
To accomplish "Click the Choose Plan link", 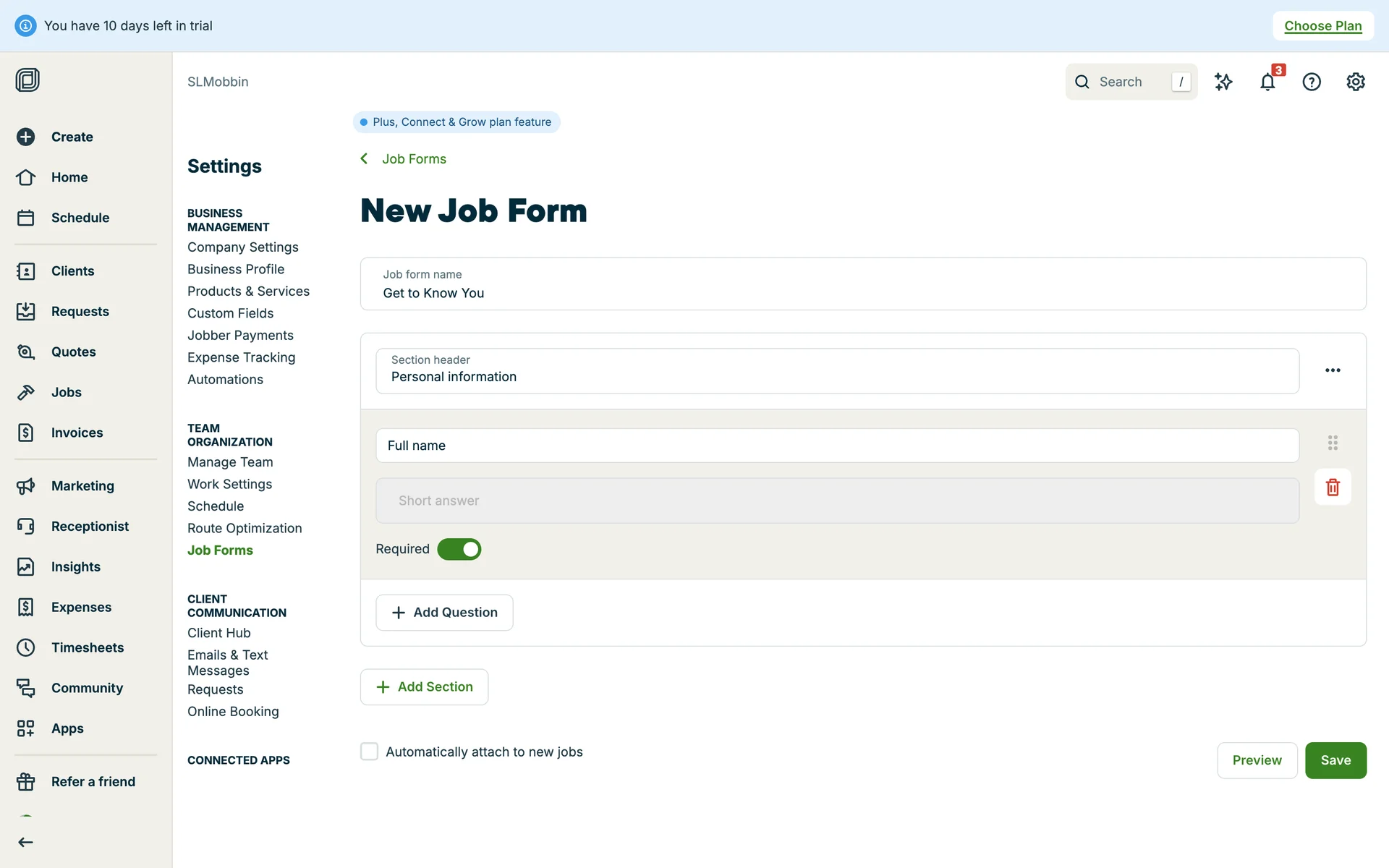I will point(1322,26).
